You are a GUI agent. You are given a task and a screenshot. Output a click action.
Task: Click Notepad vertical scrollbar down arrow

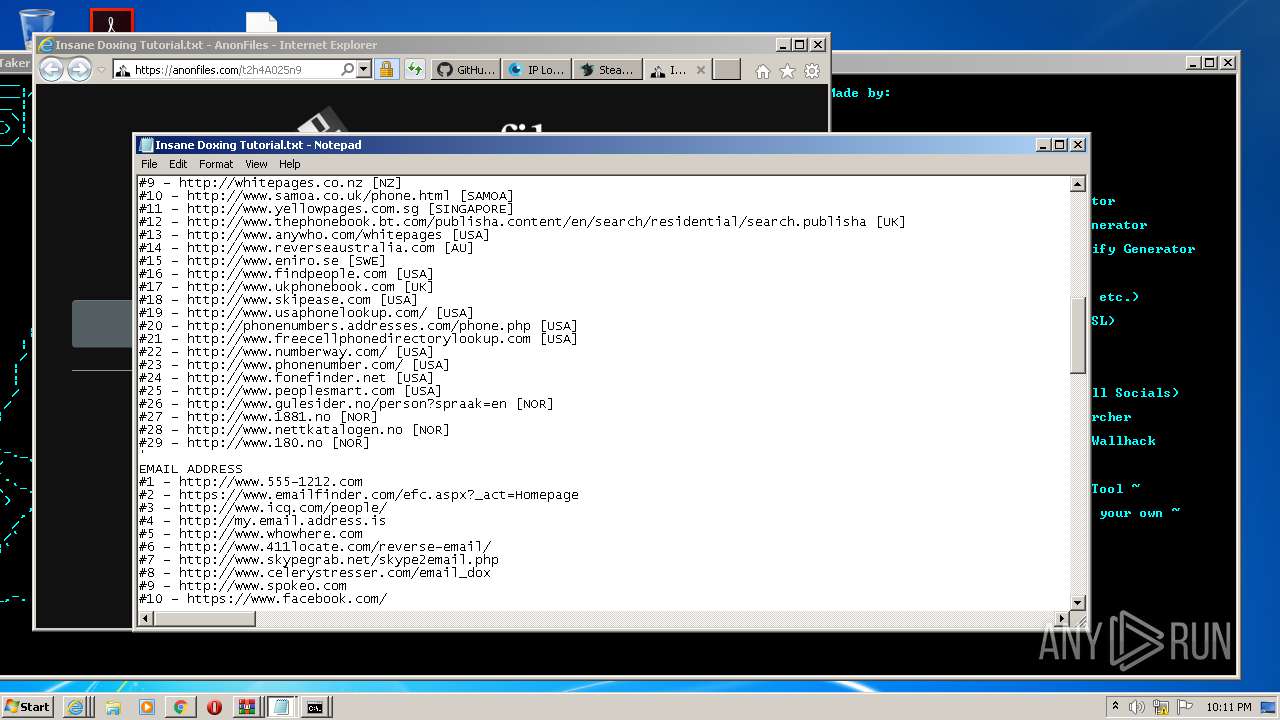[1078, 602]
